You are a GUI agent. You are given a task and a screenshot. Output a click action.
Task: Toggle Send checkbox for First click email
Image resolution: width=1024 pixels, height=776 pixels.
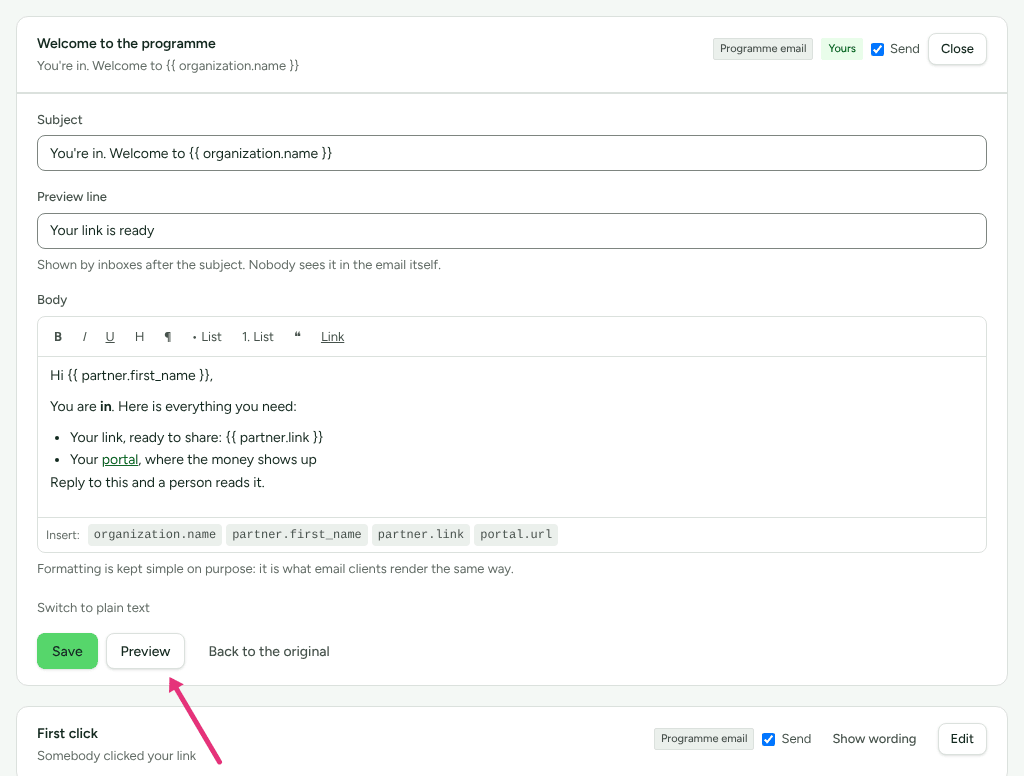769,739
